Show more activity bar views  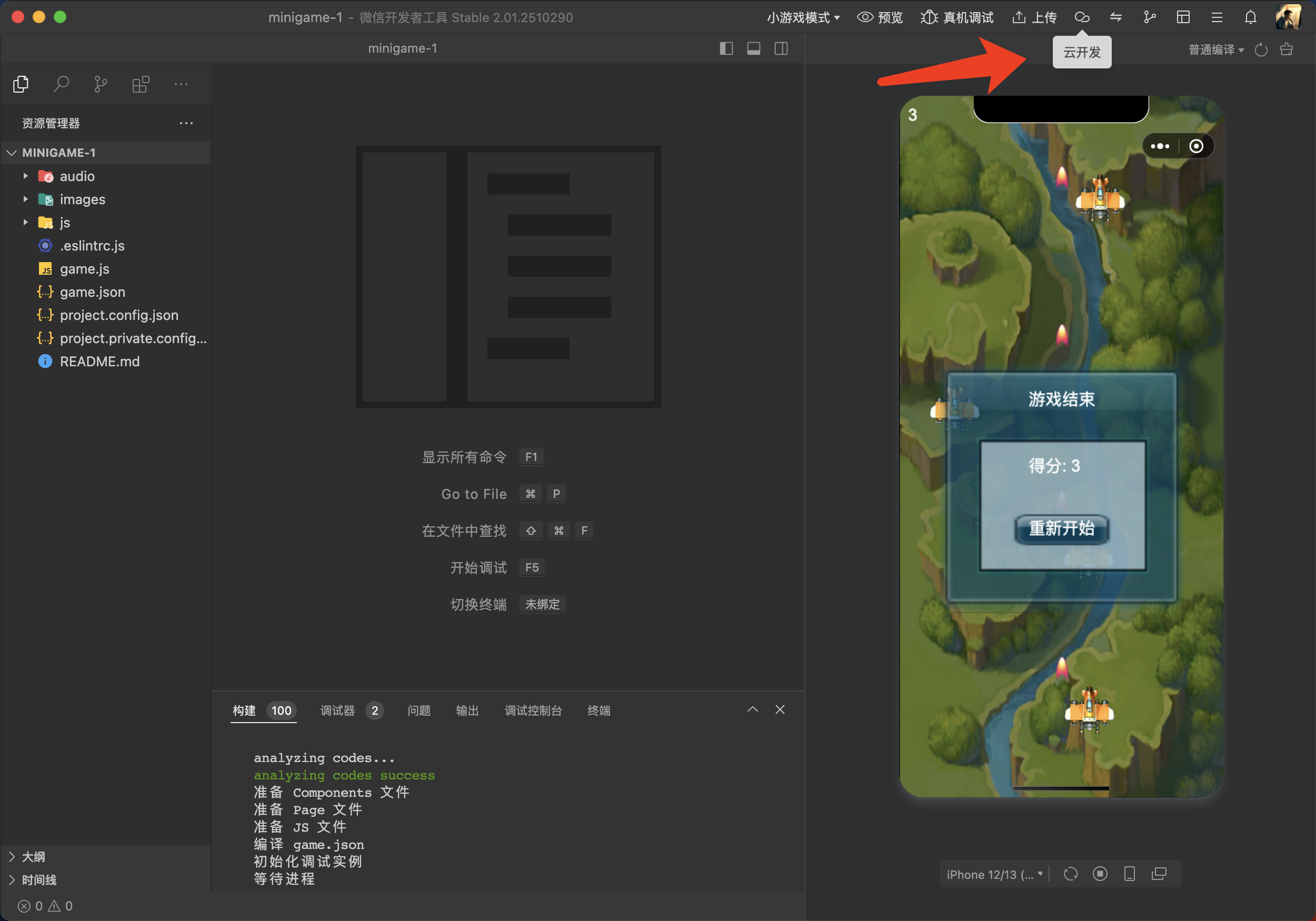click(181, 84)
